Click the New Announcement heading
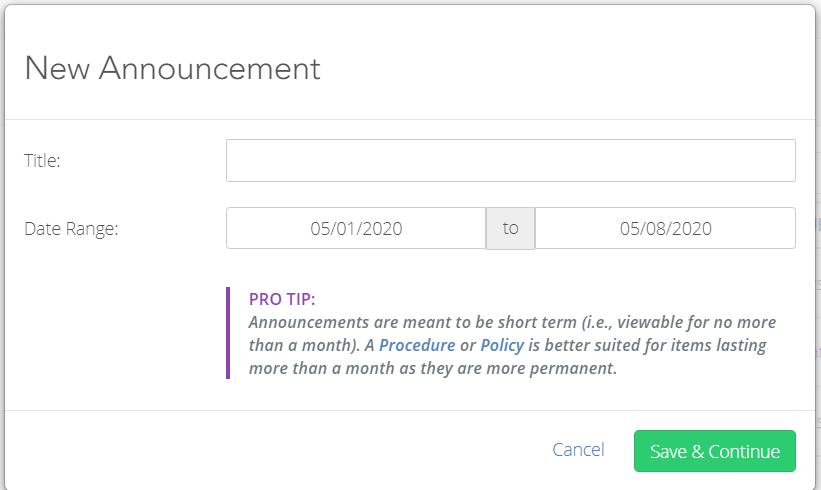 pyautogui.click(x=172, y=69)
